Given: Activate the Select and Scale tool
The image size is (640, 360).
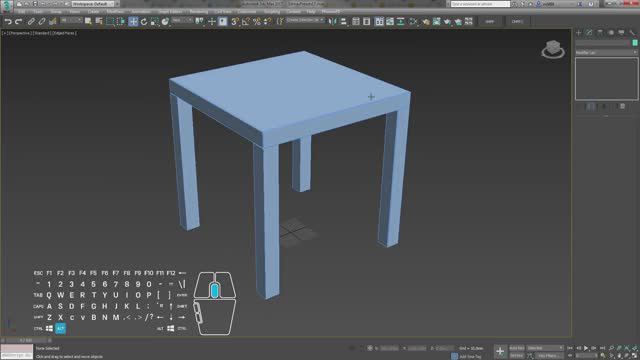Looking at the screenshot, I should pos(154,21).
